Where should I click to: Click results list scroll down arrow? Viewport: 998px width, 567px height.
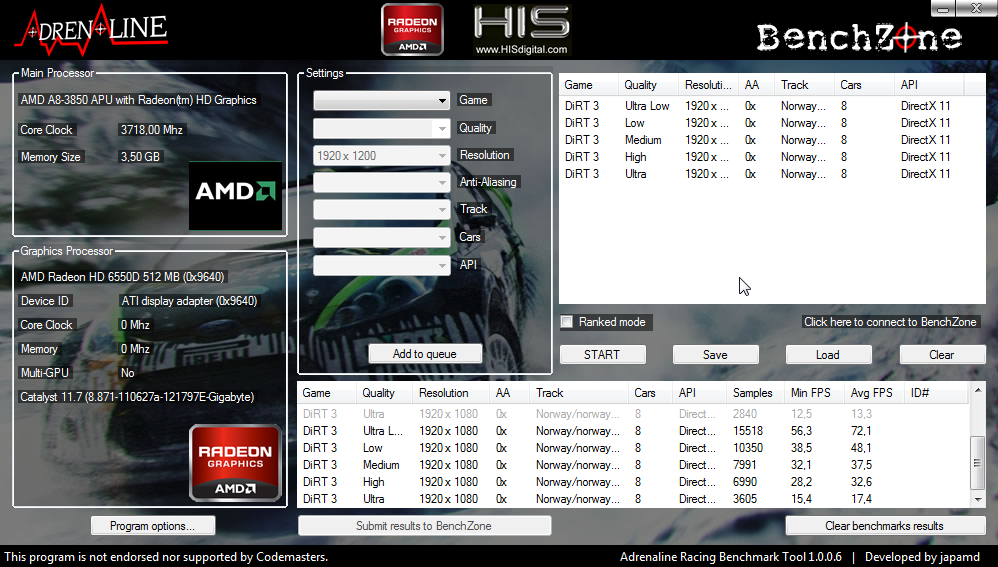[x=978, y=500]
